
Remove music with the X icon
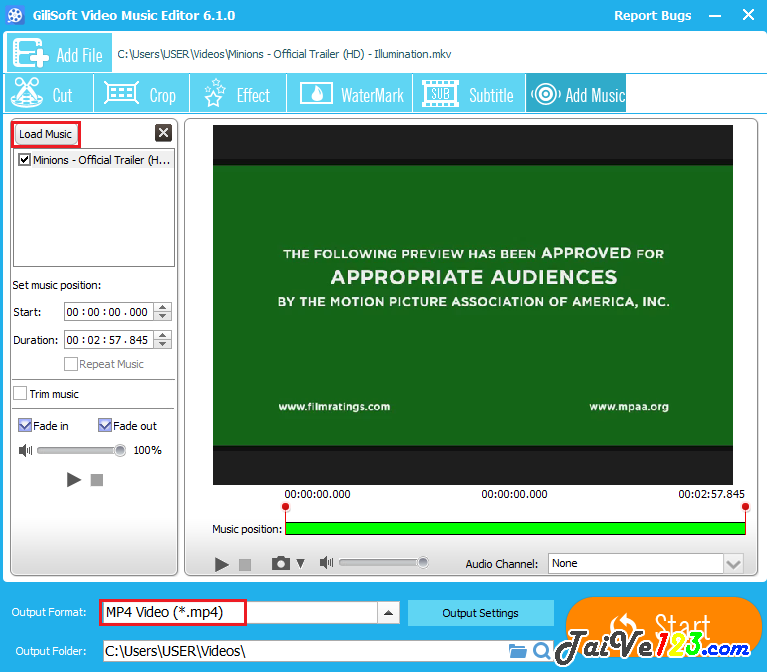click(163, 133)
